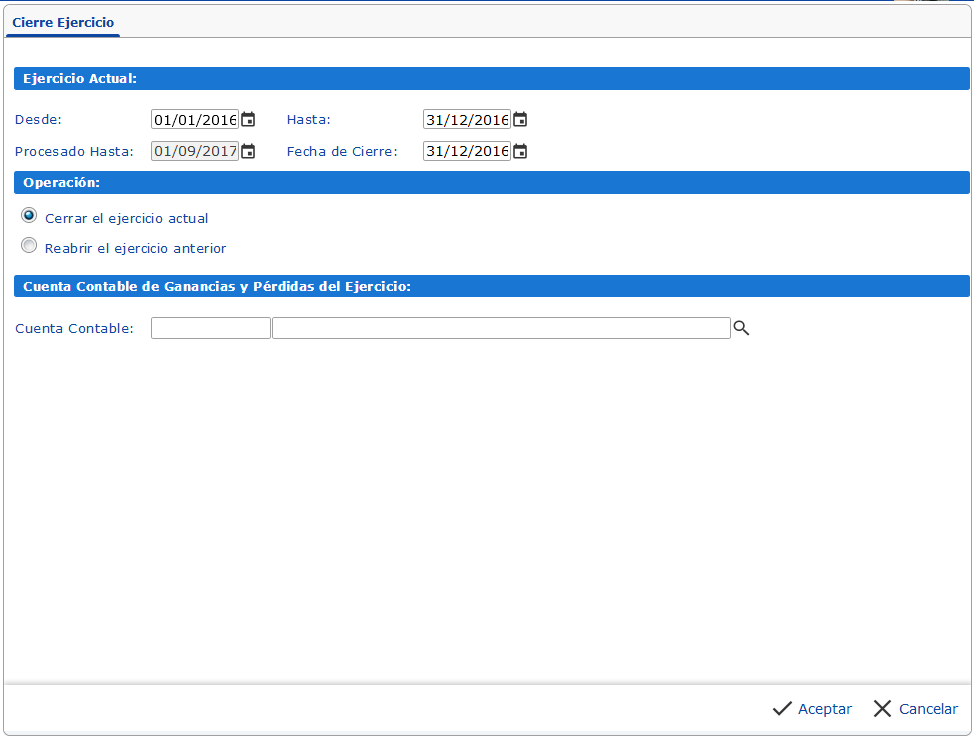This screenshot has width=974, height=738.
Task: Click the long Cuenta Contable description field
Action: [x=501, y=328]
